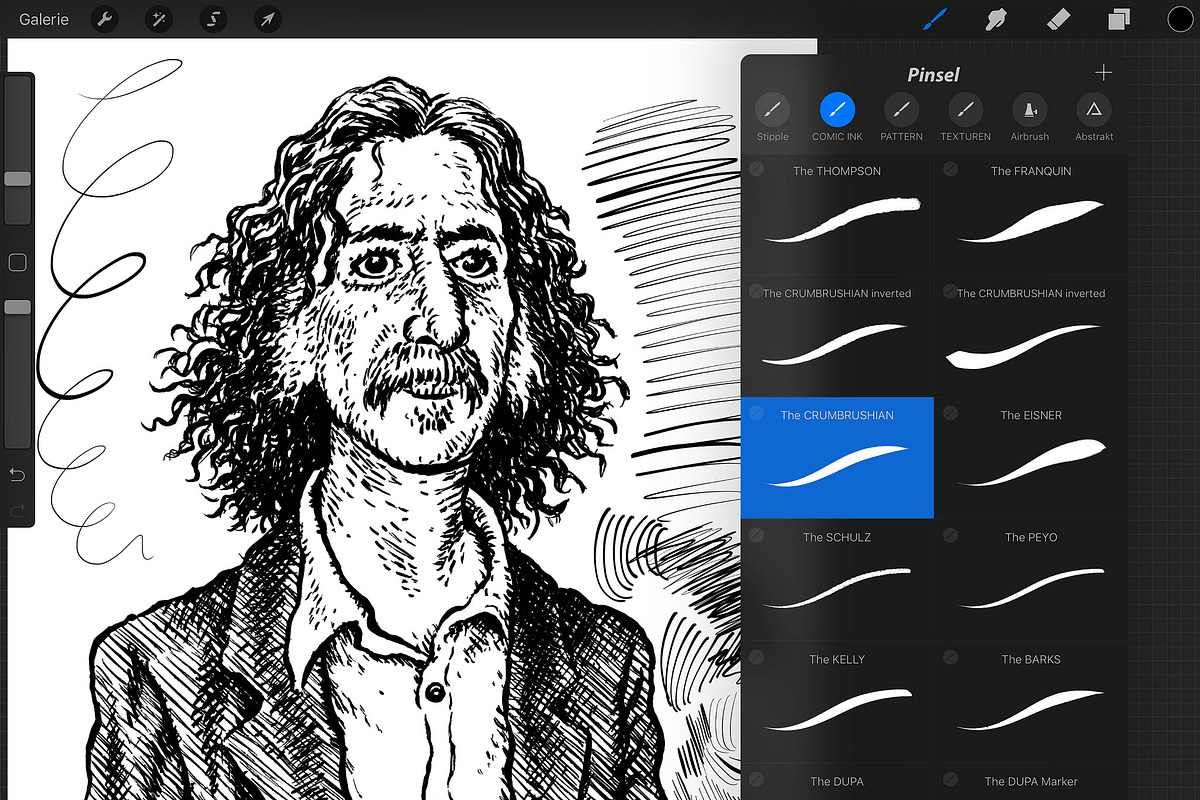Click the "The DUPA" brush label
Screen dimensions: 1200x800
837,781
